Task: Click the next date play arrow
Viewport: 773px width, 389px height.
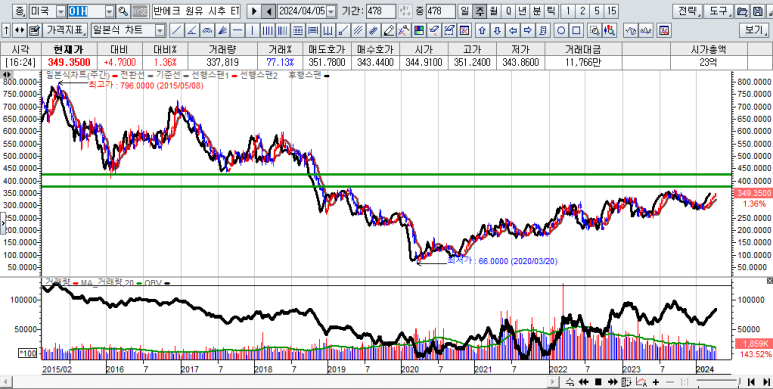Action: click(x=254, y=11)
